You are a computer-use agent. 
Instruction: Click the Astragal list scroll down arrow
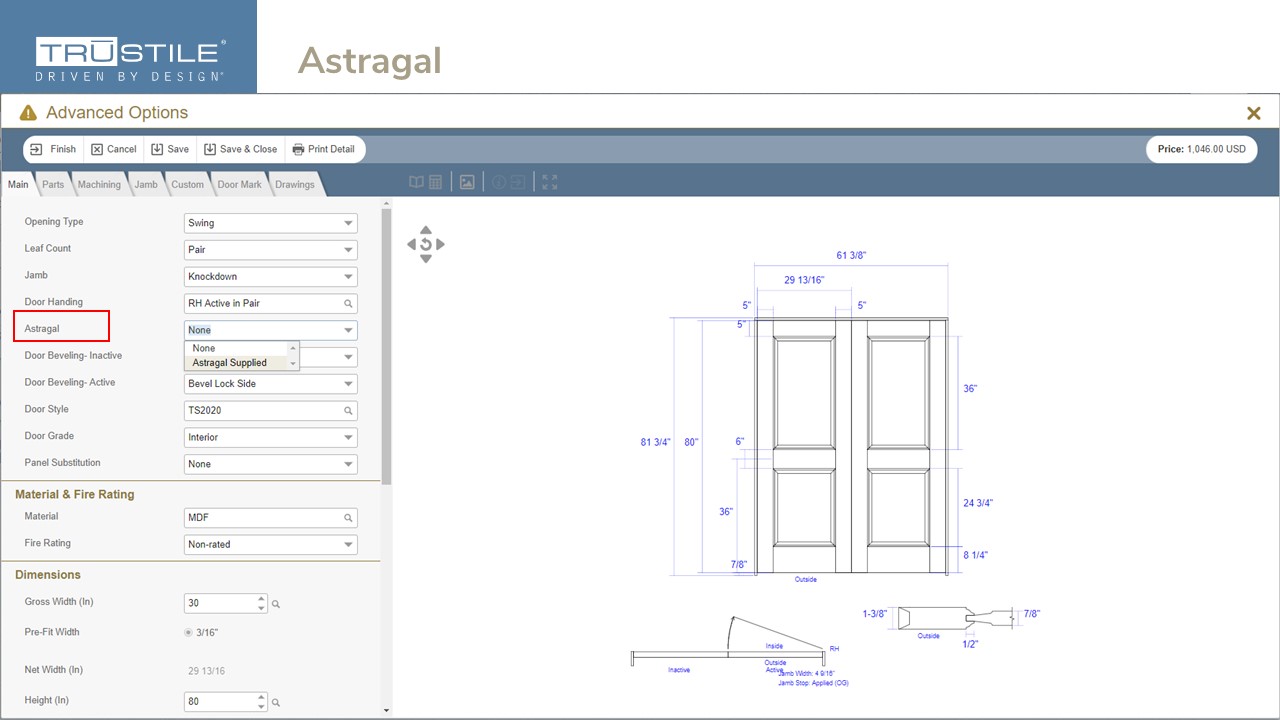[293, 364]
